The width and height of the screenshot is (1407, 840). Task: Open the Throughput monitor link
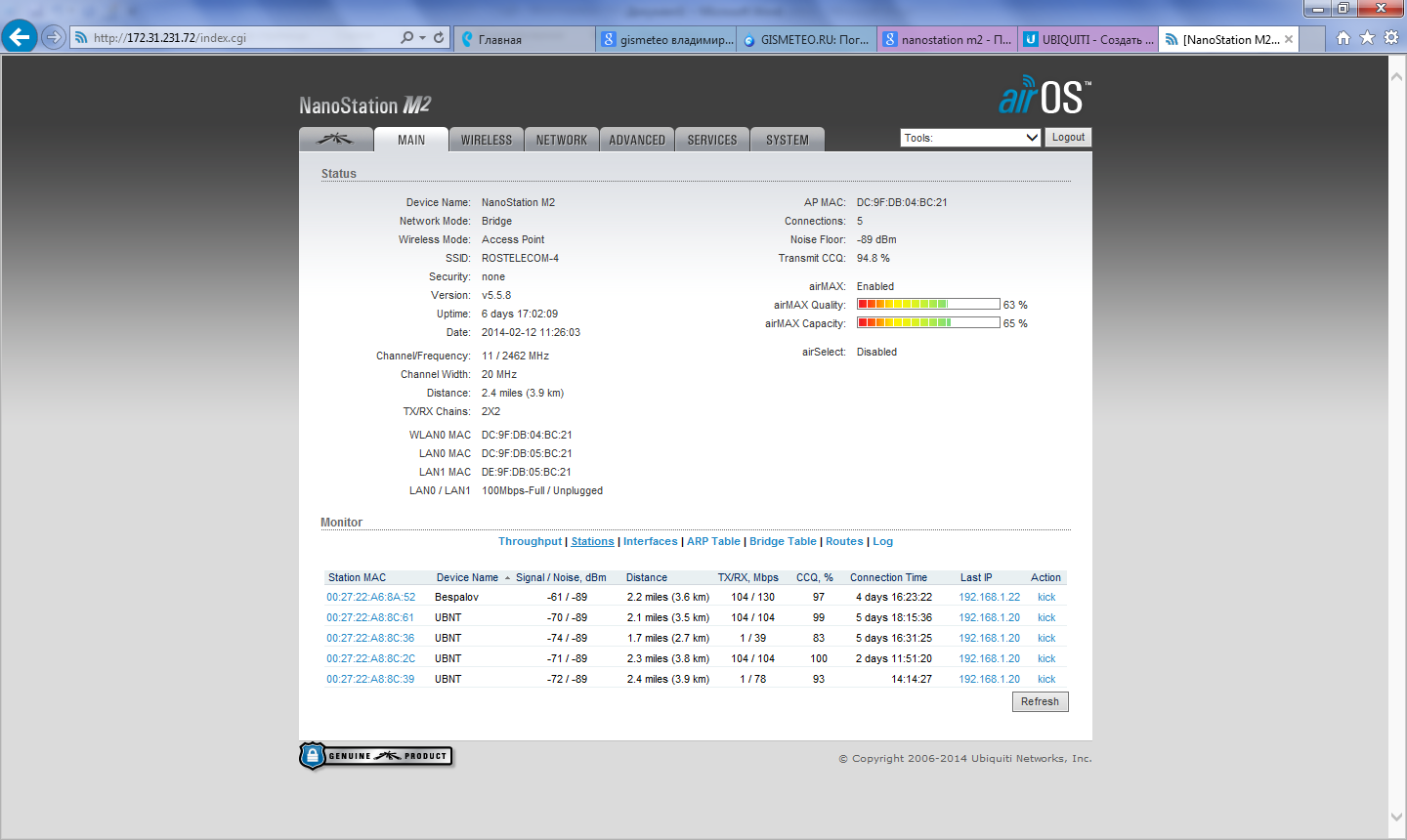pyautogui.click(x=530, y=541)
